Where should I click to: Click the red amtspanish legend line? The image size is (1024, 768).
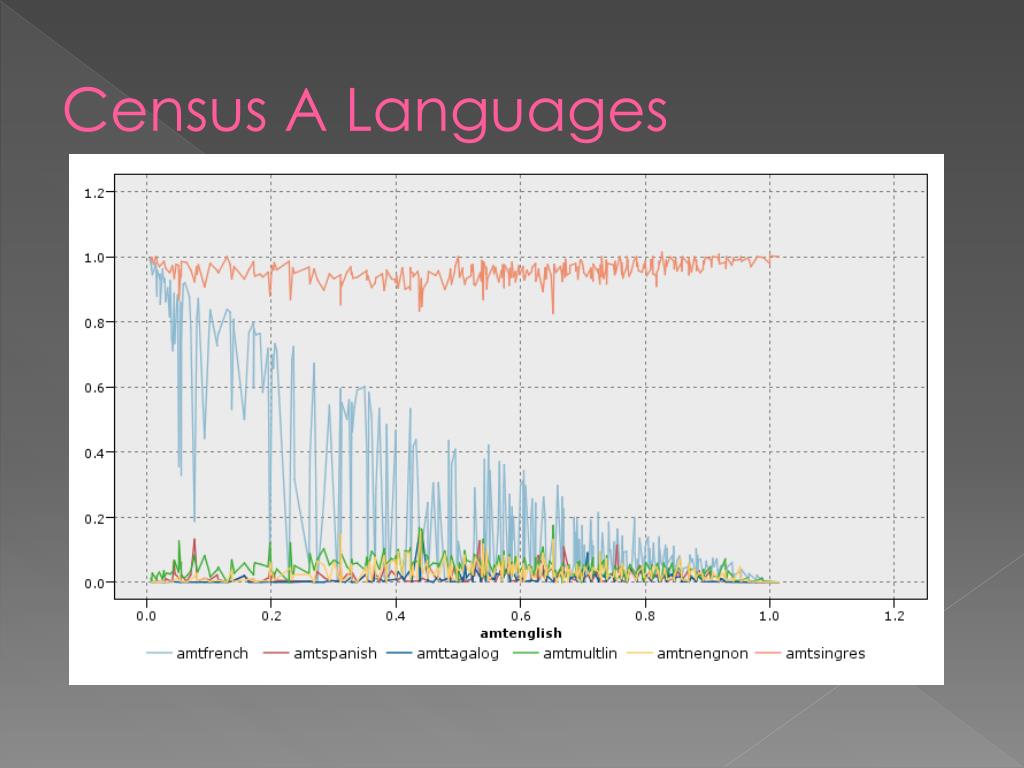pos(276,654)
